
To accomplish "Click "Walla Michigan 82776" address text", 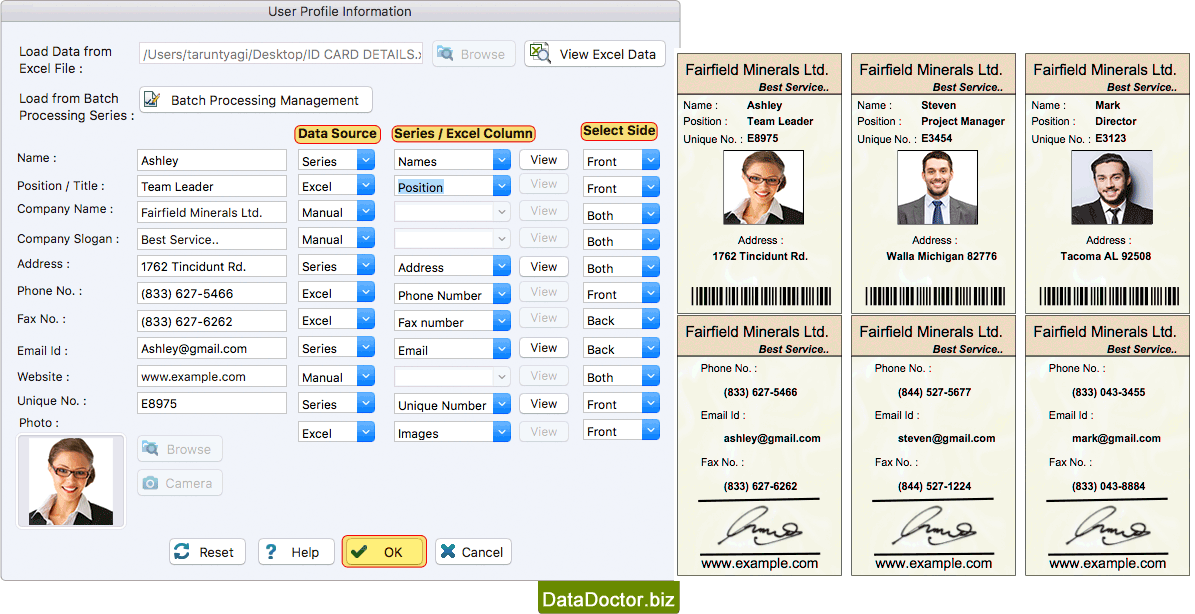I will pos(941,256).
